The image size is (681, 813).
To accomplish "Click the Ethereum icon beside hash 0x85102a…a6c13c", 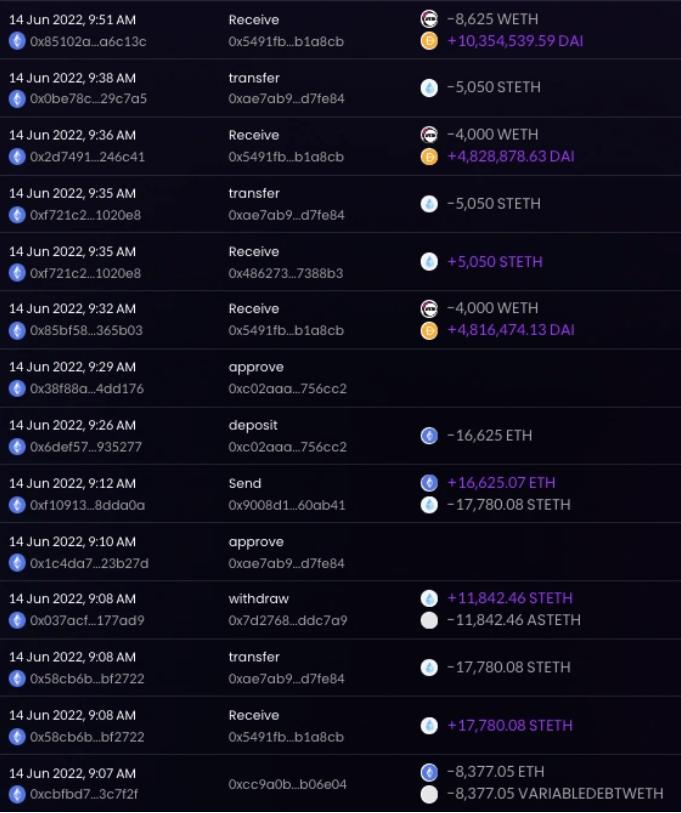I will [17, 41].
